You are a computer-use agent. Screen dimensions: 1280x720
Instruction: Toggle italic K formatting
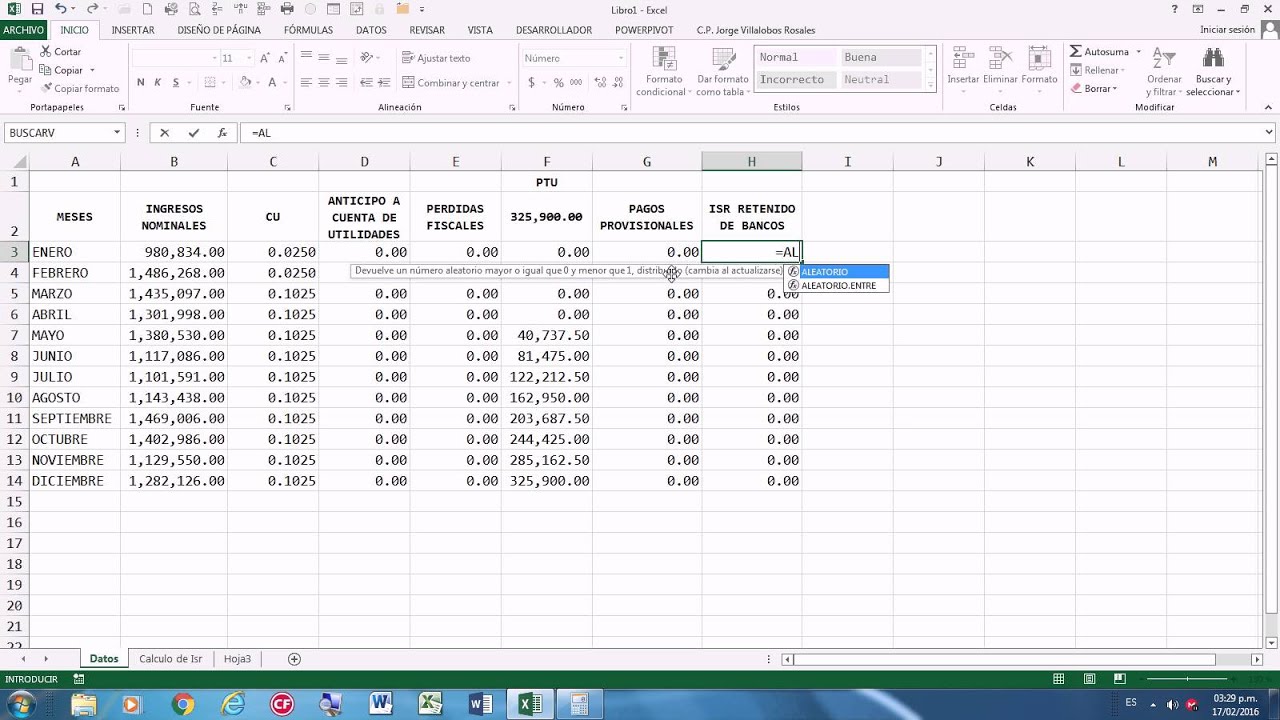158,82
